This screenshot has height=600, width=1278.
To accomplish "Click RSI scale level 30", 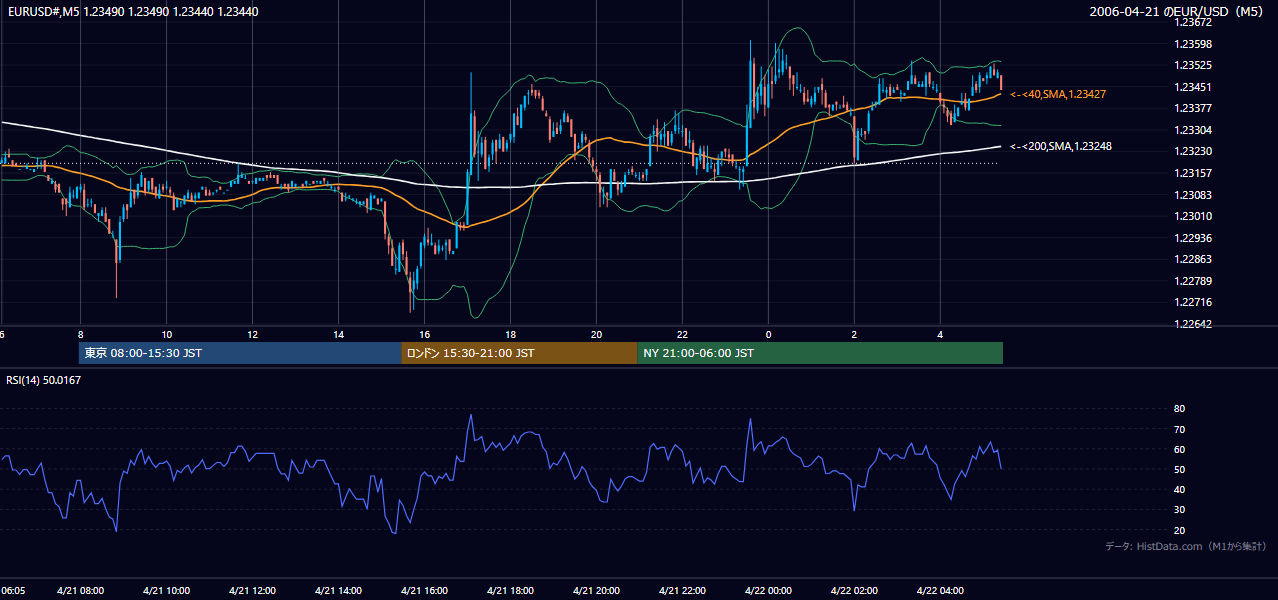I will [x=1179, y=510].
